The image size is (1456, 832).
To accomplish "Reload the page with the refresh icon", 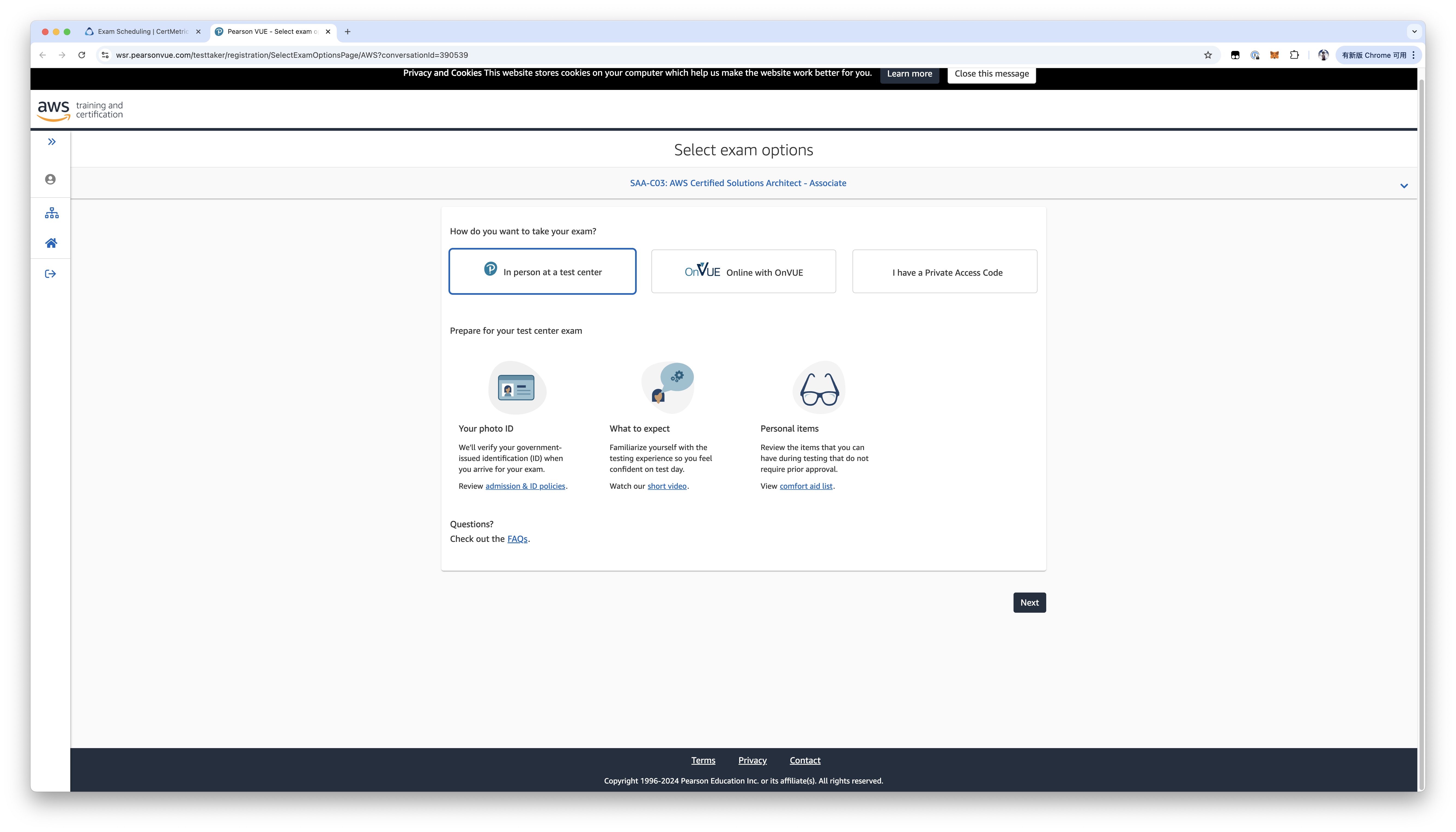I will click(82, 55).
